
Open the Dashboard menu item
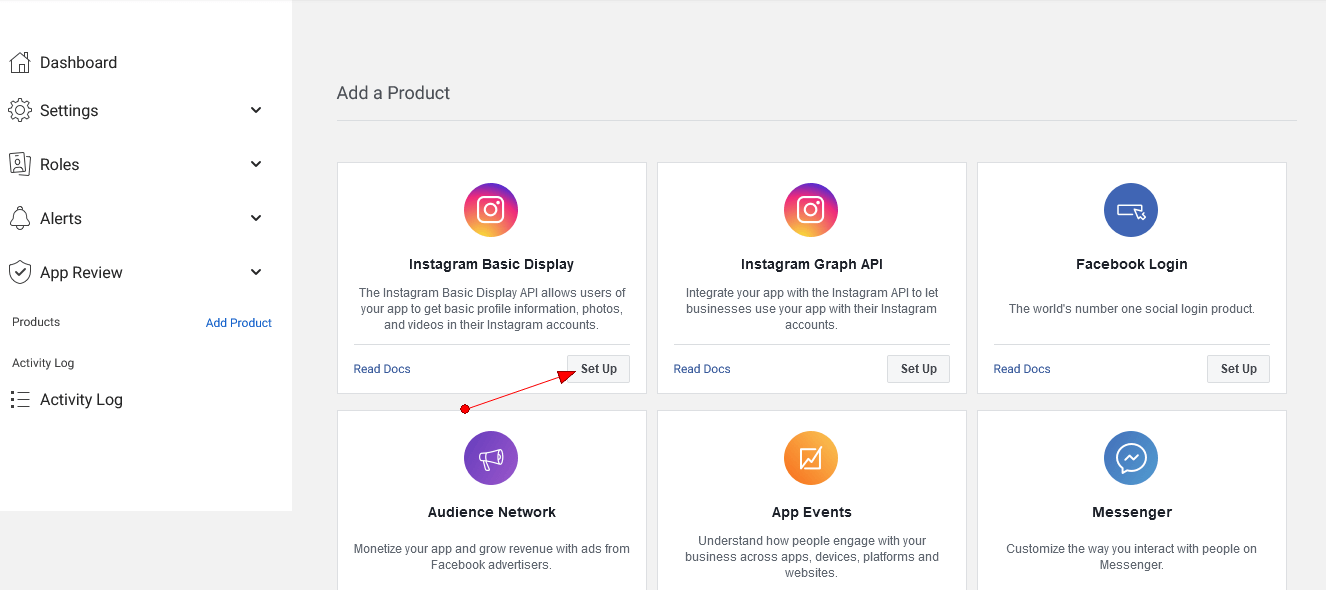[78, 63]
